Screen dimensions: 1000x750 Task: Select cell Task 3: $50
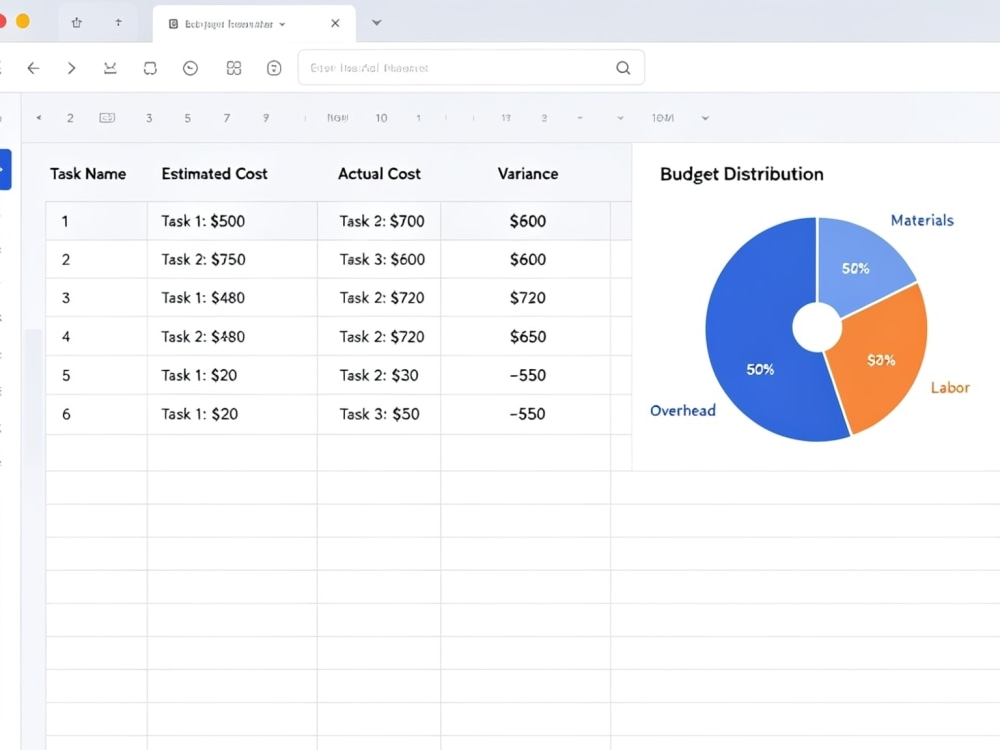[x=379, y=414]
